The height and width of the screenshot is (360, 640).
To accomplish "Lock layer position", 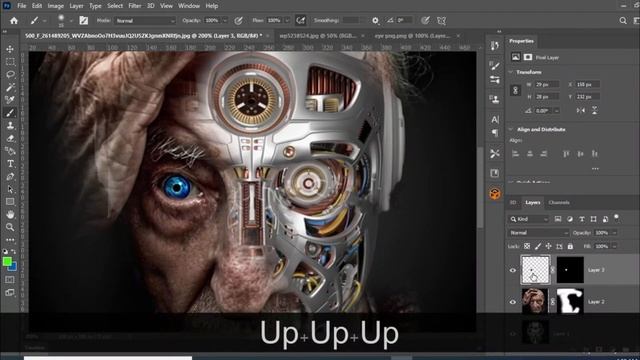I will click(x=549, y=246).
